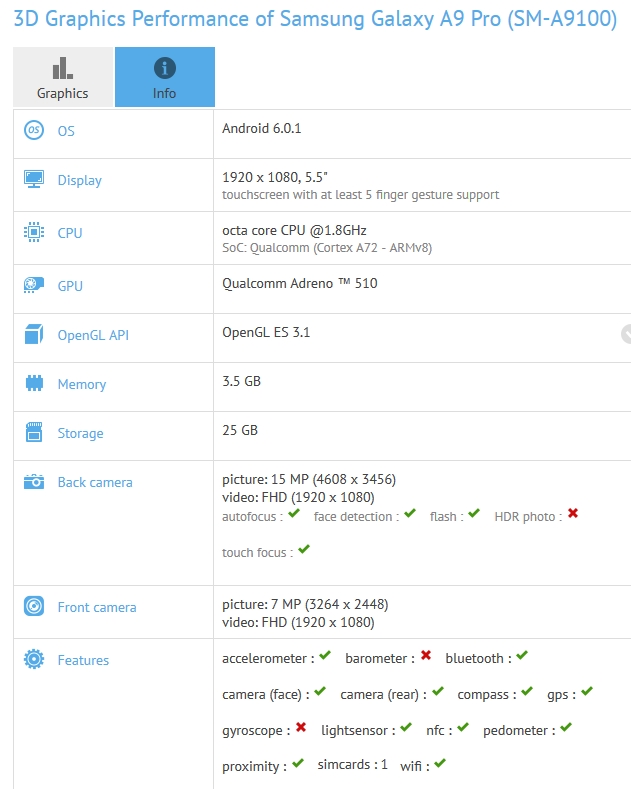Click the bluetooth green checkmark

pos(522,655)
